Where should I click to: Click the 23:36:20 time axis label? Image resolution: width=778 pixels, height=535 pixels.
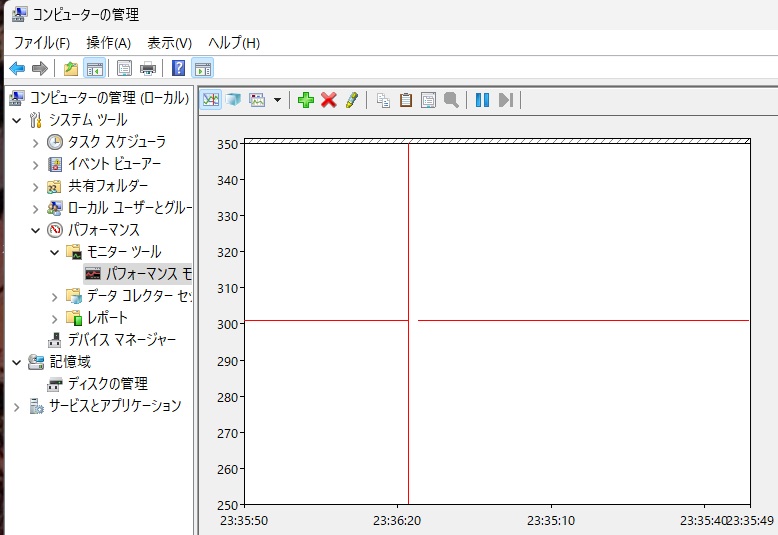(397, 521)
